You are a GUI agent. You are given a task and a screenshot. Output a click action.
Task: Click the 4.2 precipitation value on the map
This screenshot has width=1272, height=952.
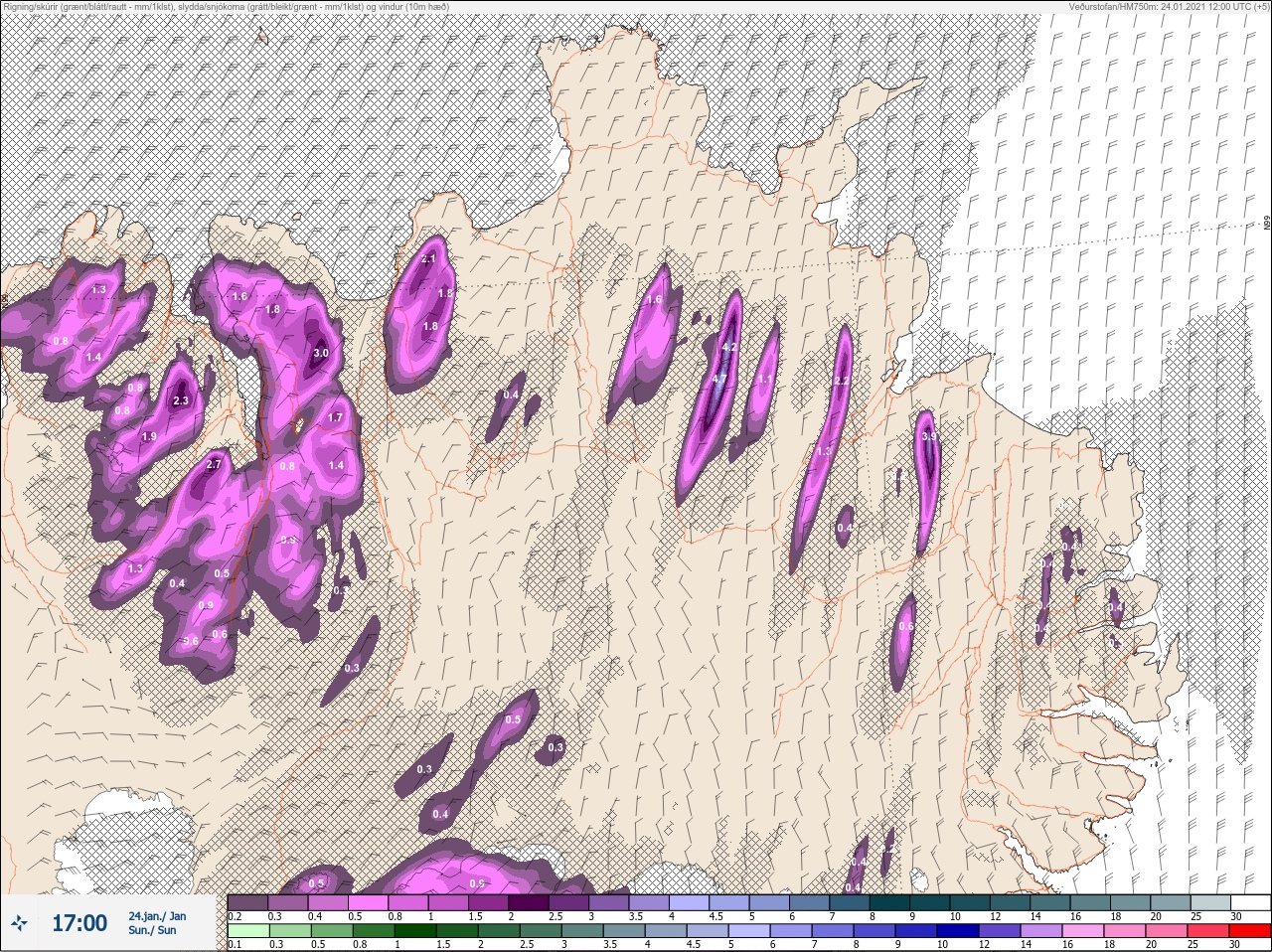tap(729, 347)
